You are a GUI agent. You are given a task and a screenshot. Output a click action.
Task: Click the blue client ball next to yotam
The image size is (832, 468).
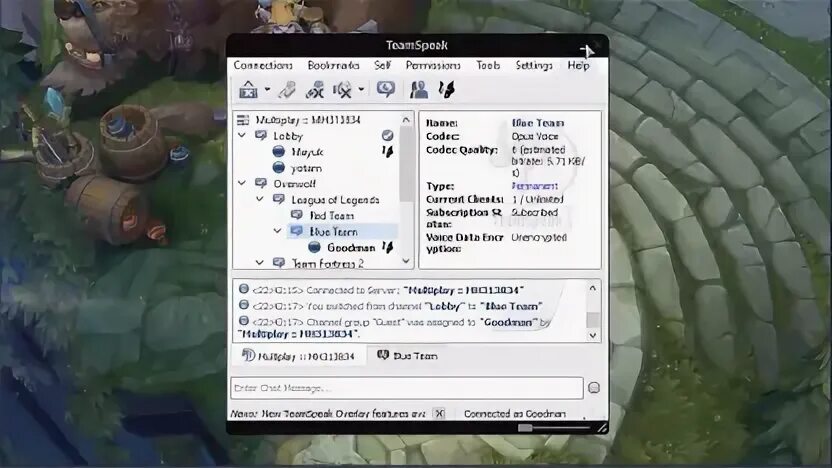click(x=279, y=168)
